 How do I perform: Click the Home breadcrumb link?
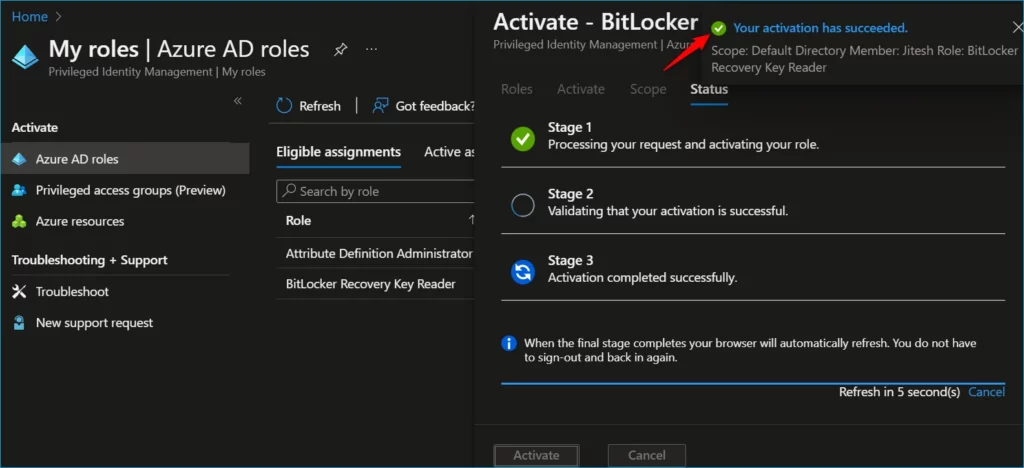(x=29, y=17)
